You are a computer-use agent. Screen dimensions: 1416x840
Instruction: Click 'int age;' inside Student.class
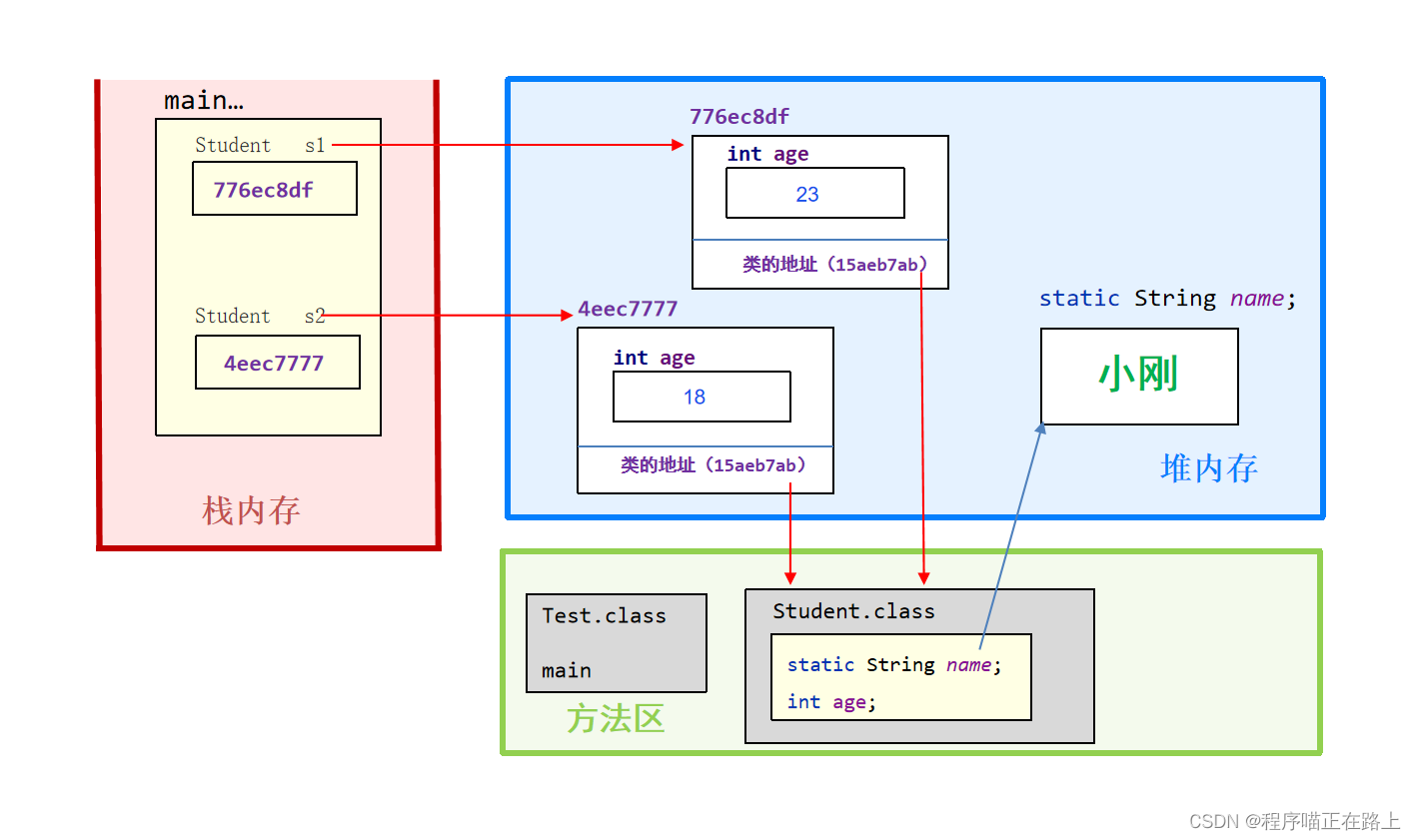click(x=831, y=702)
